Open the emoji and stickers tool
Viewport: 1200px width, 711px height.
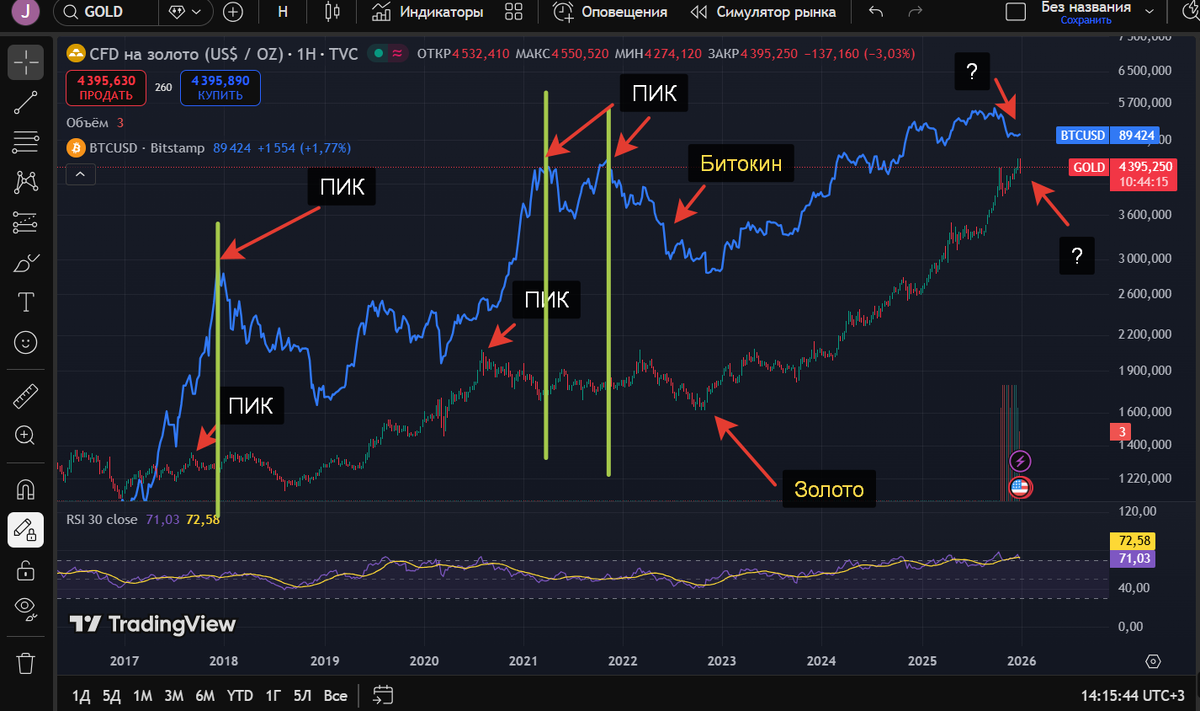(26, 342)
